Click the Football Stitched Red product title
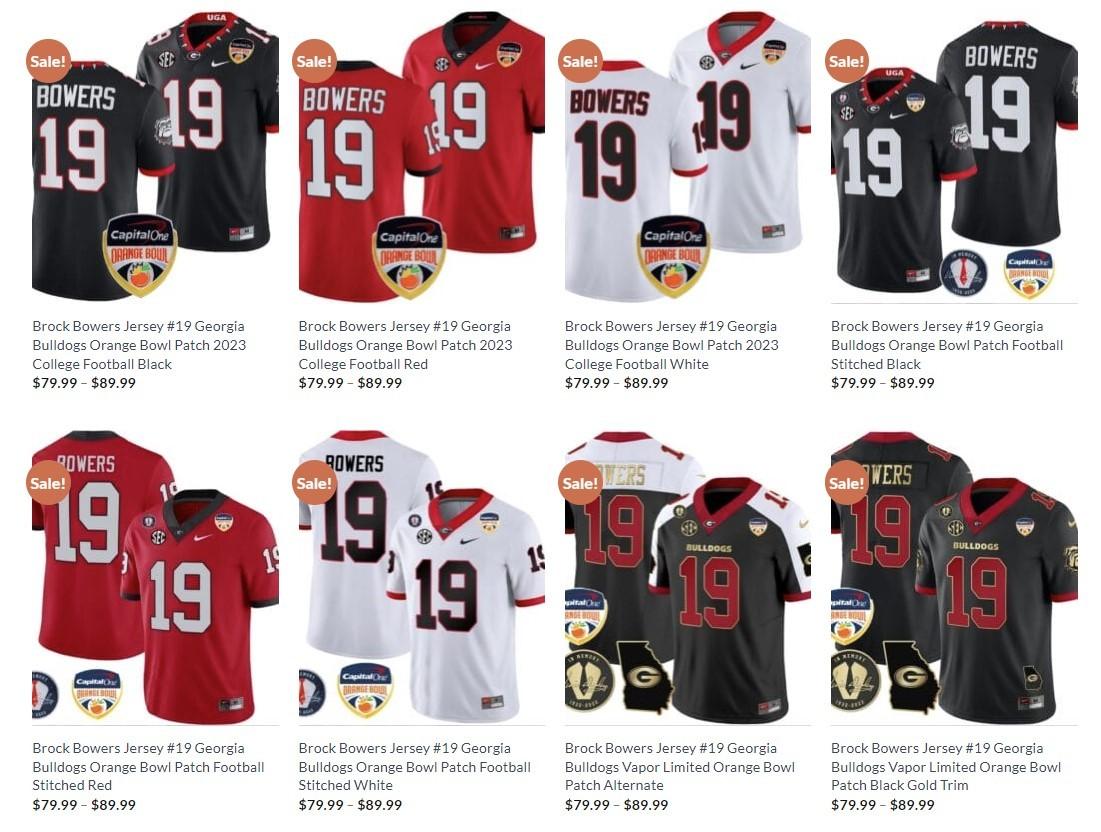 148,767
